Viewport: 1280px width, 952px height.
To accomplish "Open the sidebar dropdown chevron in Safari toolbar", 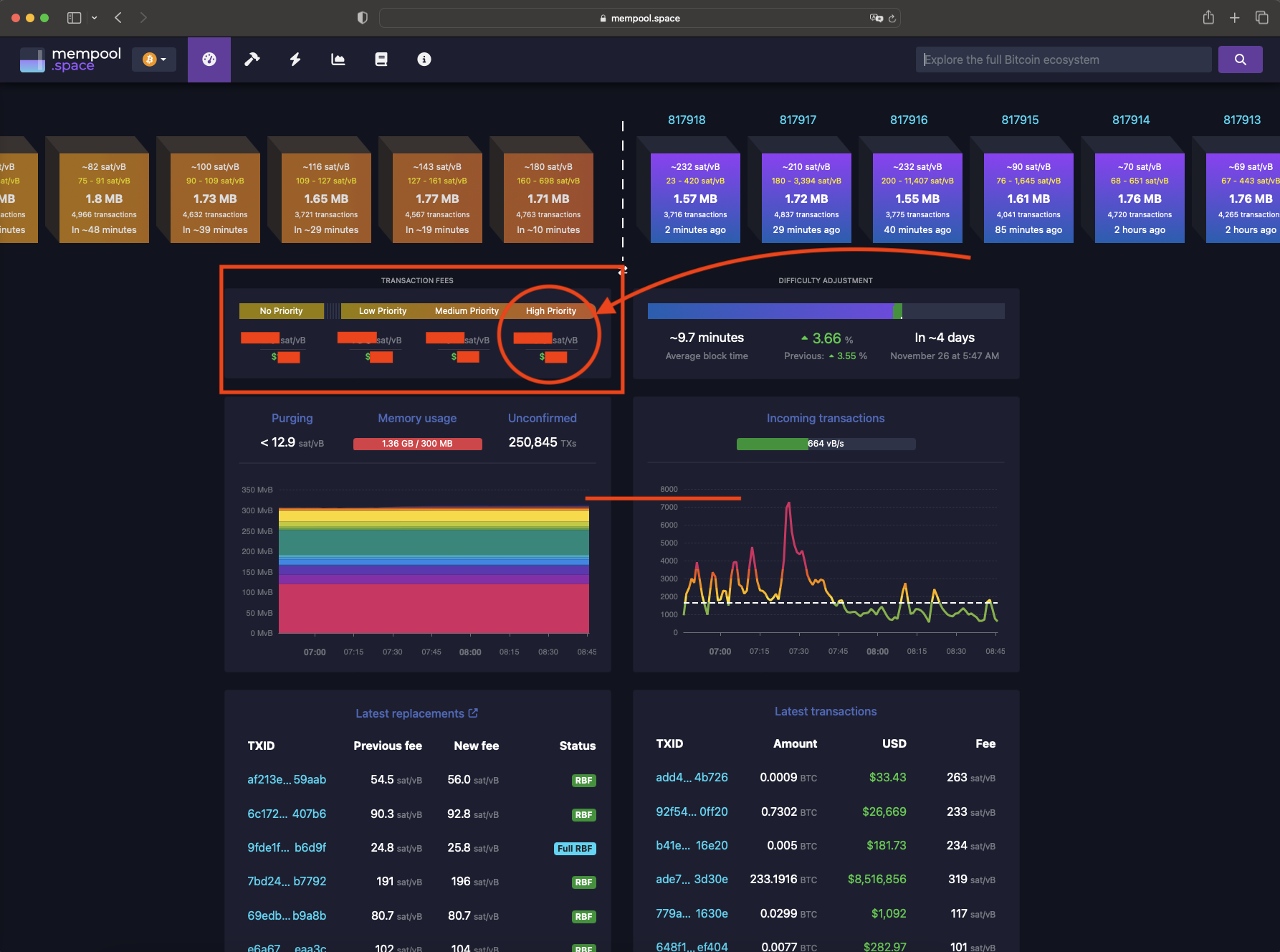I will (x=93, y=17).
